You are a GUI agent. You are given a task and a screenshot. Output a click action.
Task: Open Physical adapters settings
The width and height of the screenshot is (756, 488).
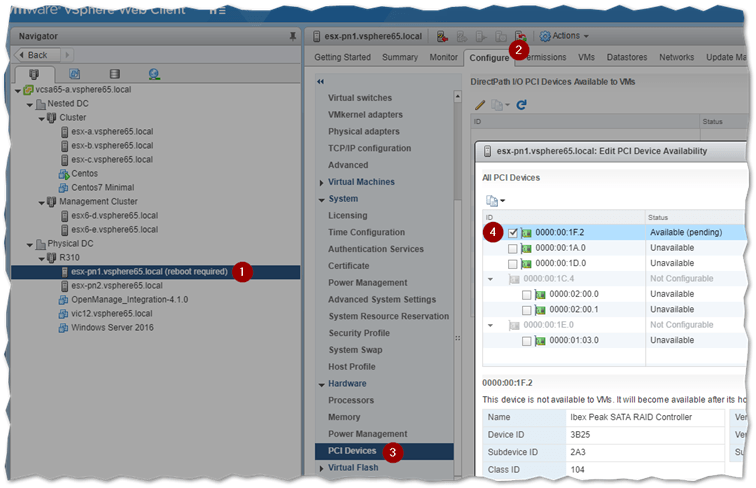(364, 132)
